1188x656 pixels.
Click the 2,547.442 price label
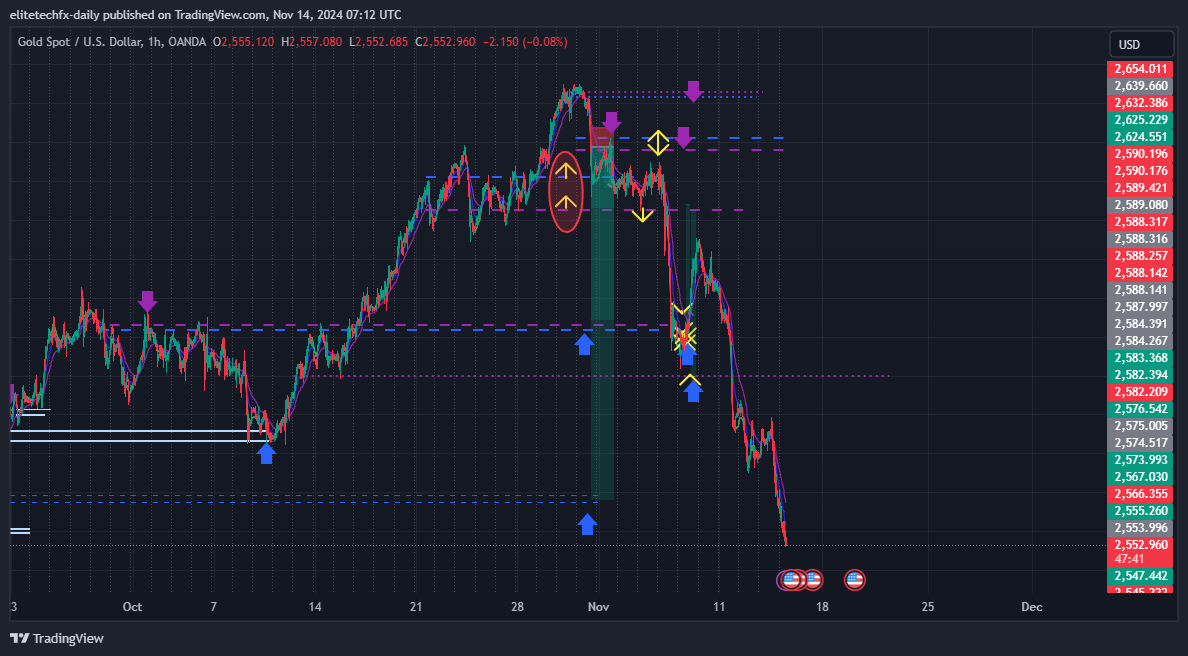(1140, 576)
